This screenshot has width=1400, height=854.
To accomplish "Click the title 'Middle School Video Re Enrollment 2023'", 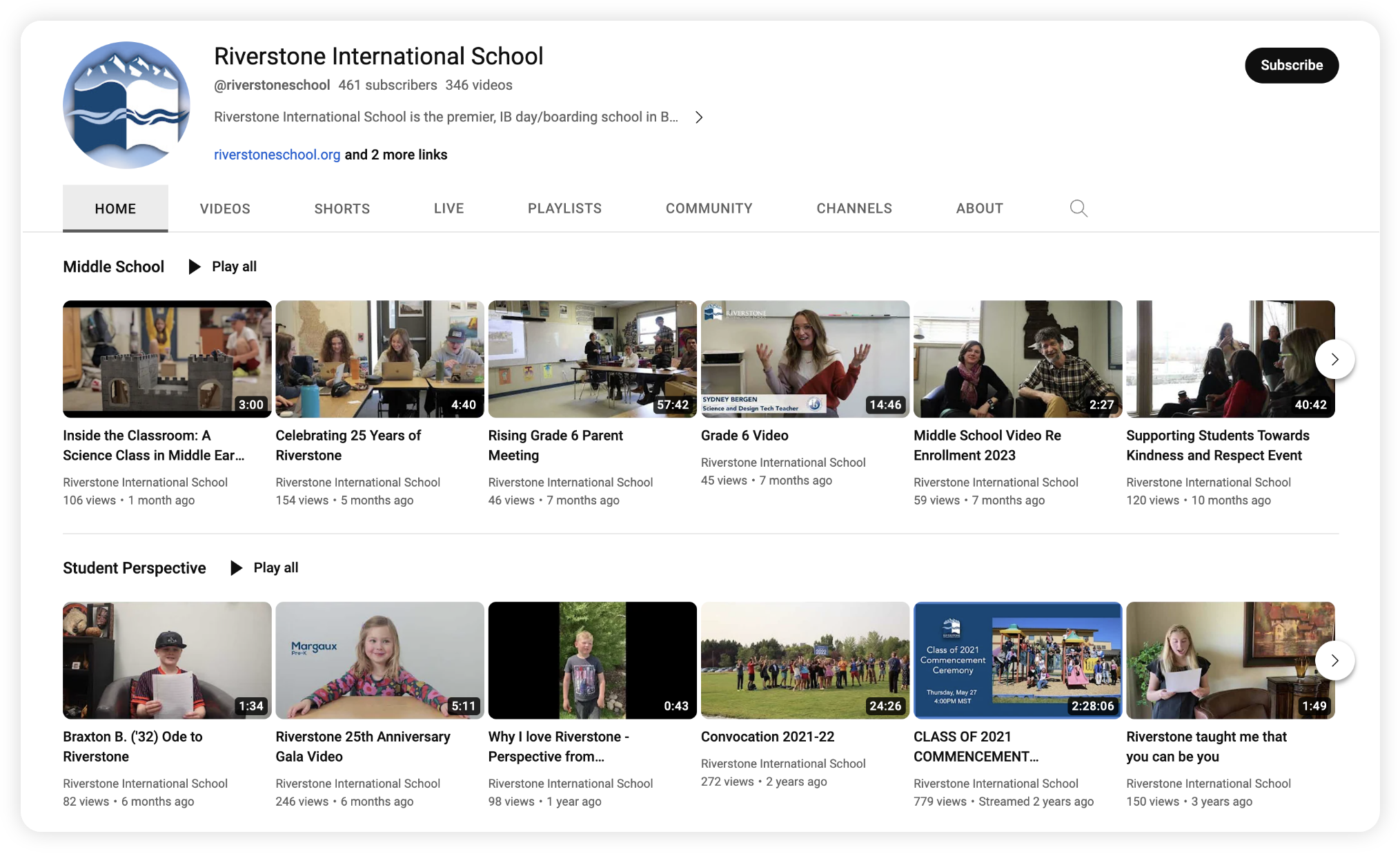I will [987, 445].
